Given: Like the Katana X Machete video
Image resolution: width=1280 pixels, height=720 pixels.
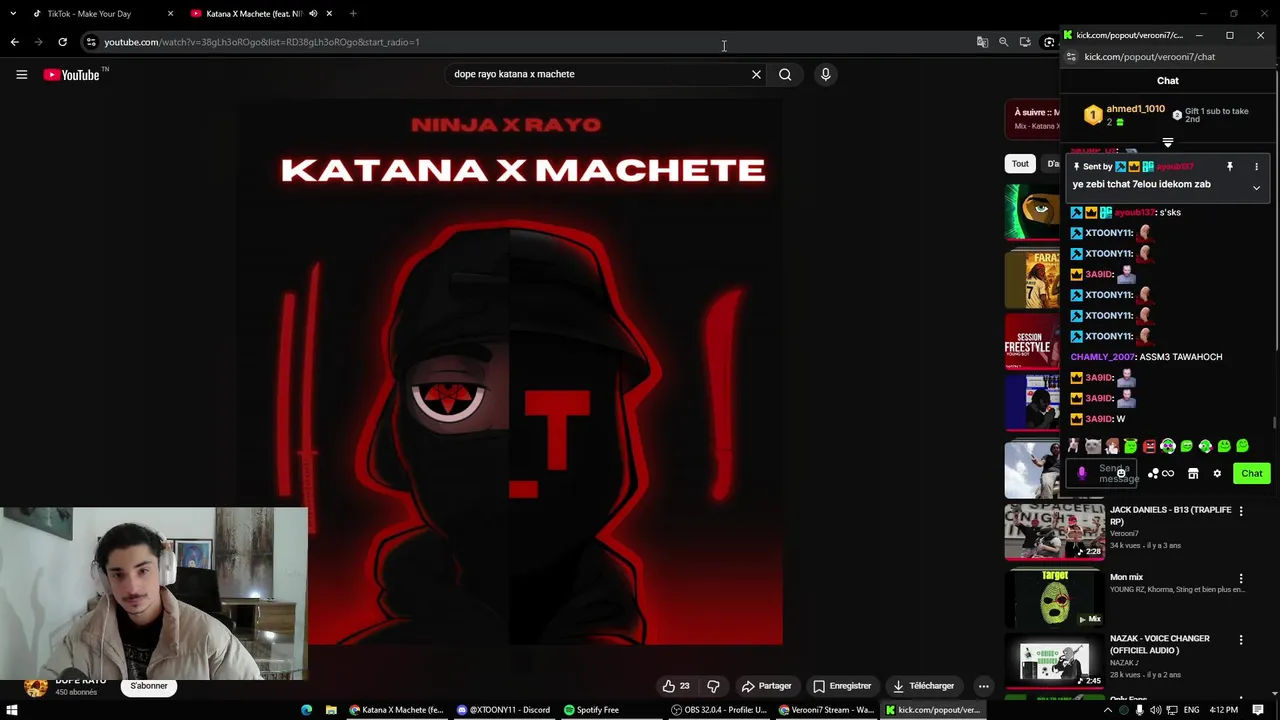Looking at the screenshot, I should (676, 686).
